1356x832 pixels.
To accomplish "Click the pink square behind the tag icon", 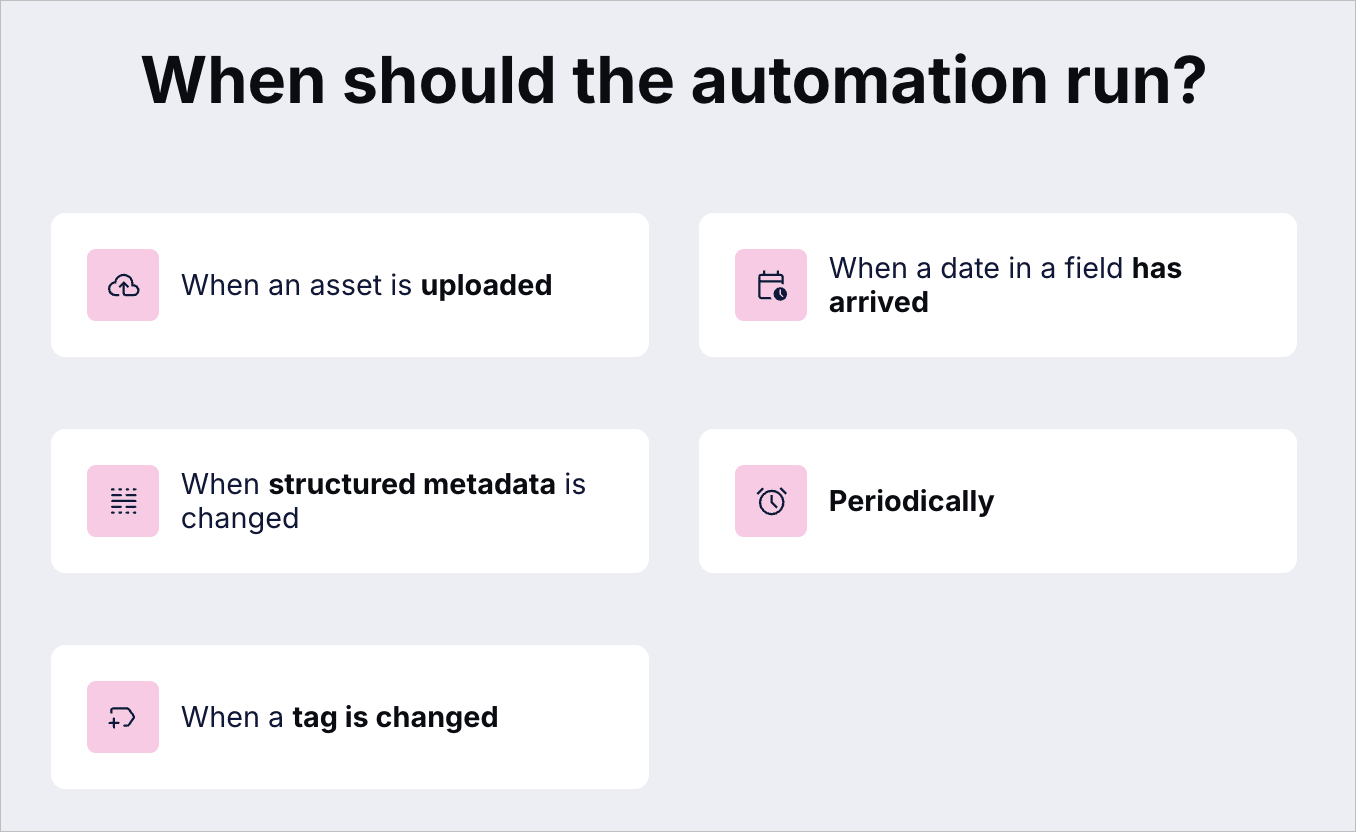I will point(123,717).
